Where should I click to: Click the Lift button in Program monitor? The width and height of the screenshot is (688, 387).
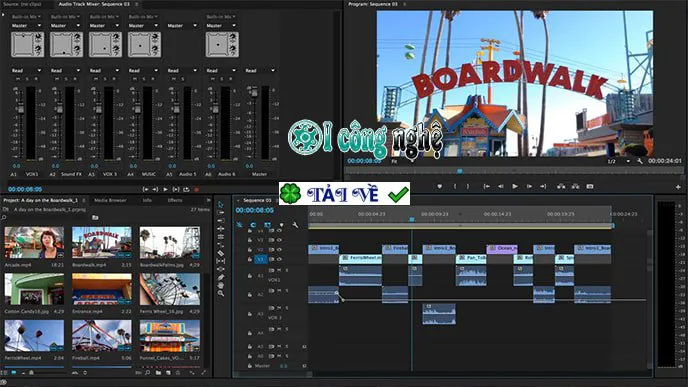[561, 186]
